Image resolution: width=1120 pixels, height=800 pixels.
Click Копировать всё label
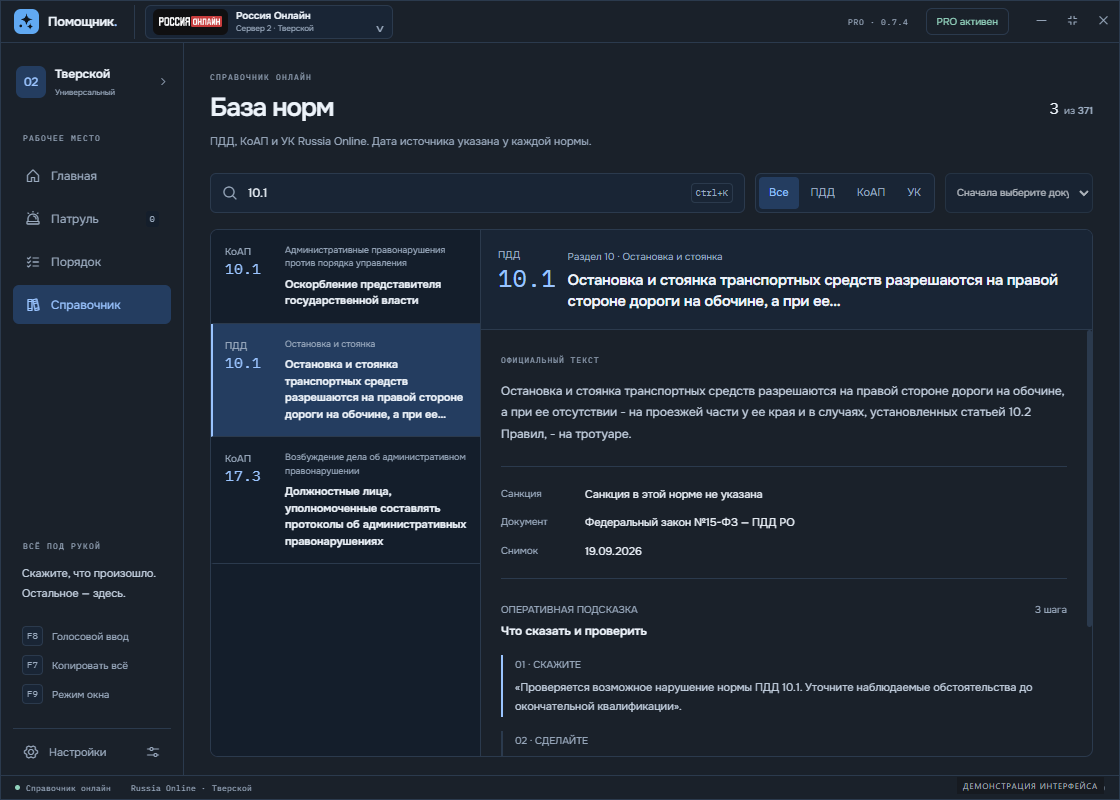pyautogui.click(x=89, y=666)
